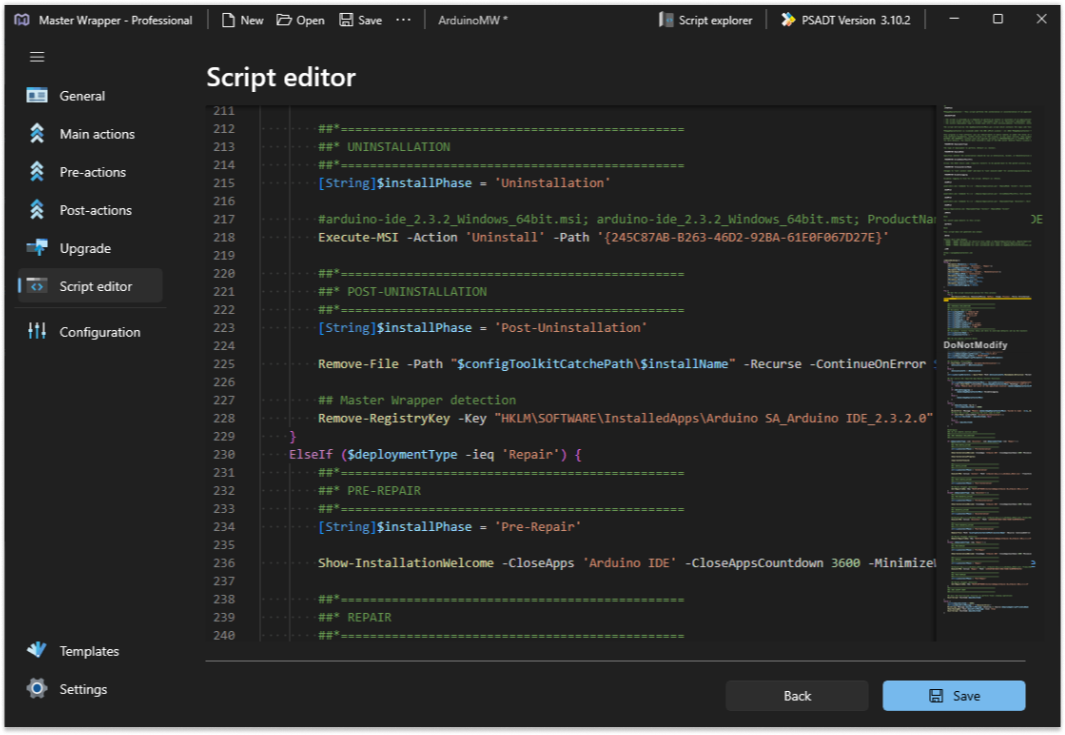
Task: Click the Remove-File command on line 225
Action: coord(358,364)
